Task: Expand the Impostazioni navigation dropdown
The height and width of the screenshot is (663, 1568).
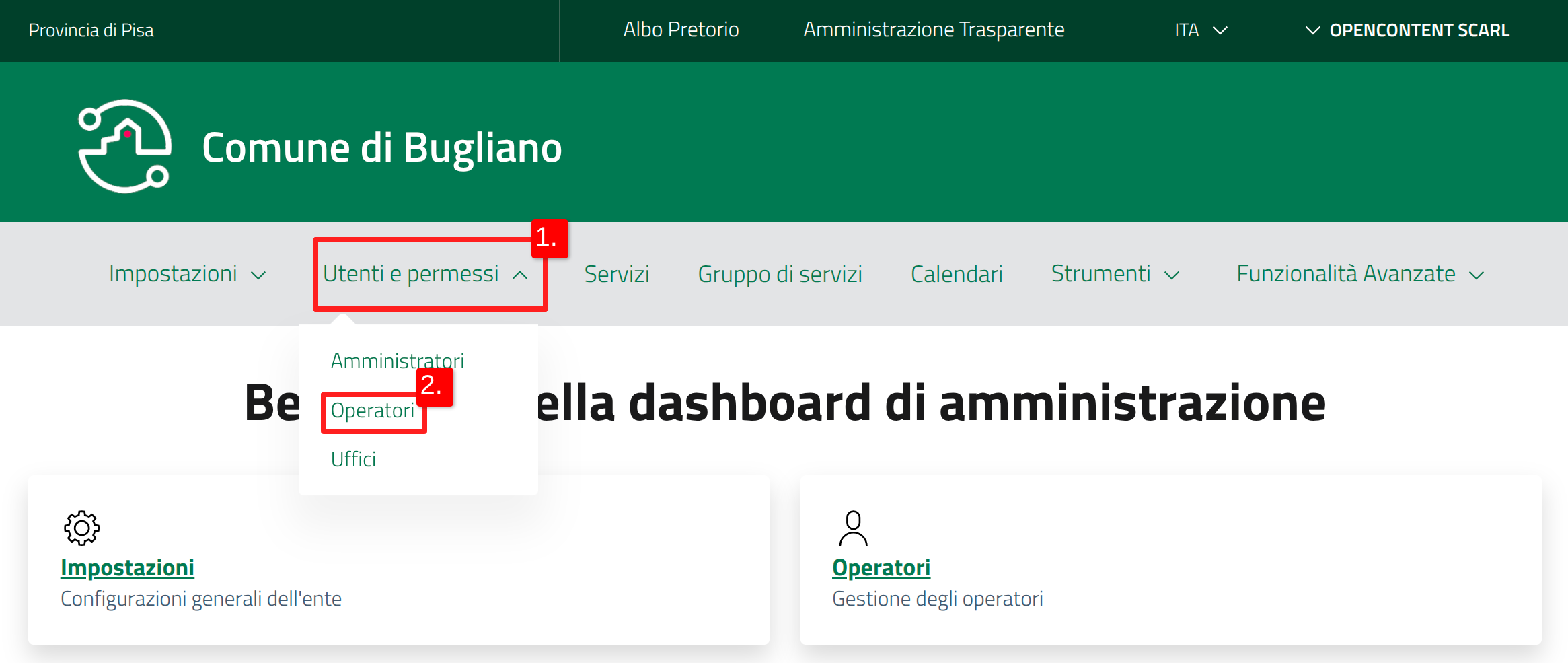Action: click(187, 275)
